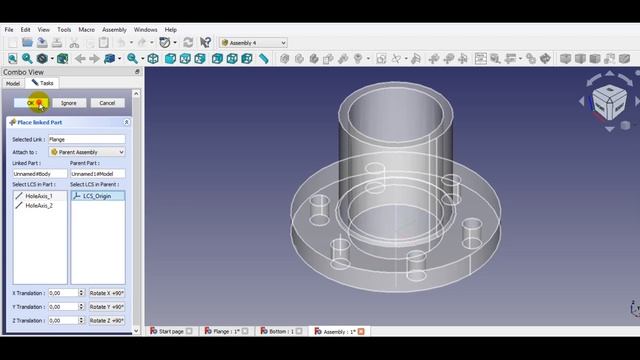The height and width of the screenshot is (360, 640).
Task: Click the Ignore button
Action: (69, 103)
